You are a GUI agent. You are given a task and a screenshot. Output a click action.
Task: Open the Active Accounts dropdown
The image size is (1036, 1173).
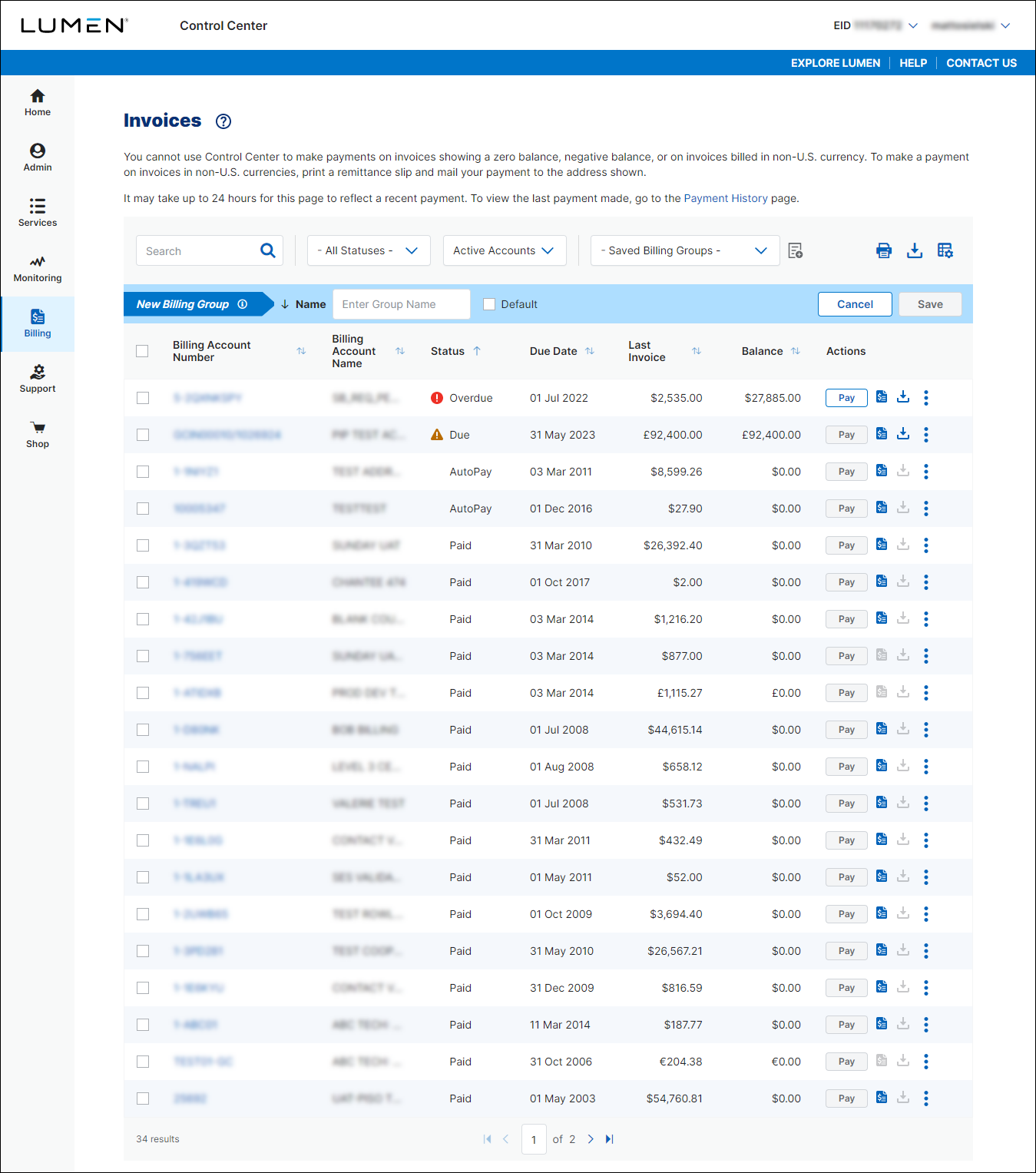pyautogui.click(x=505, y=250)
